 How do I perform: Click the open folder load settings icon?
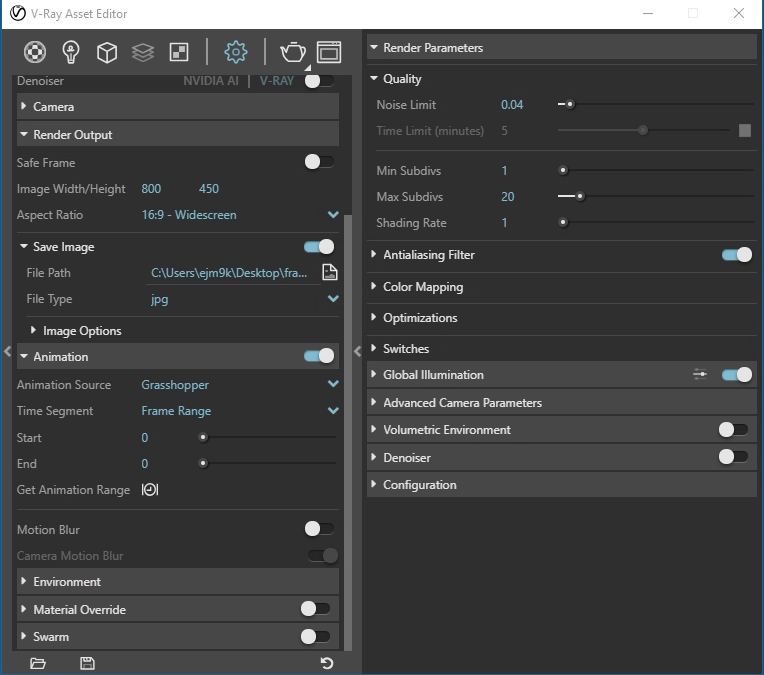pos(38,663)
